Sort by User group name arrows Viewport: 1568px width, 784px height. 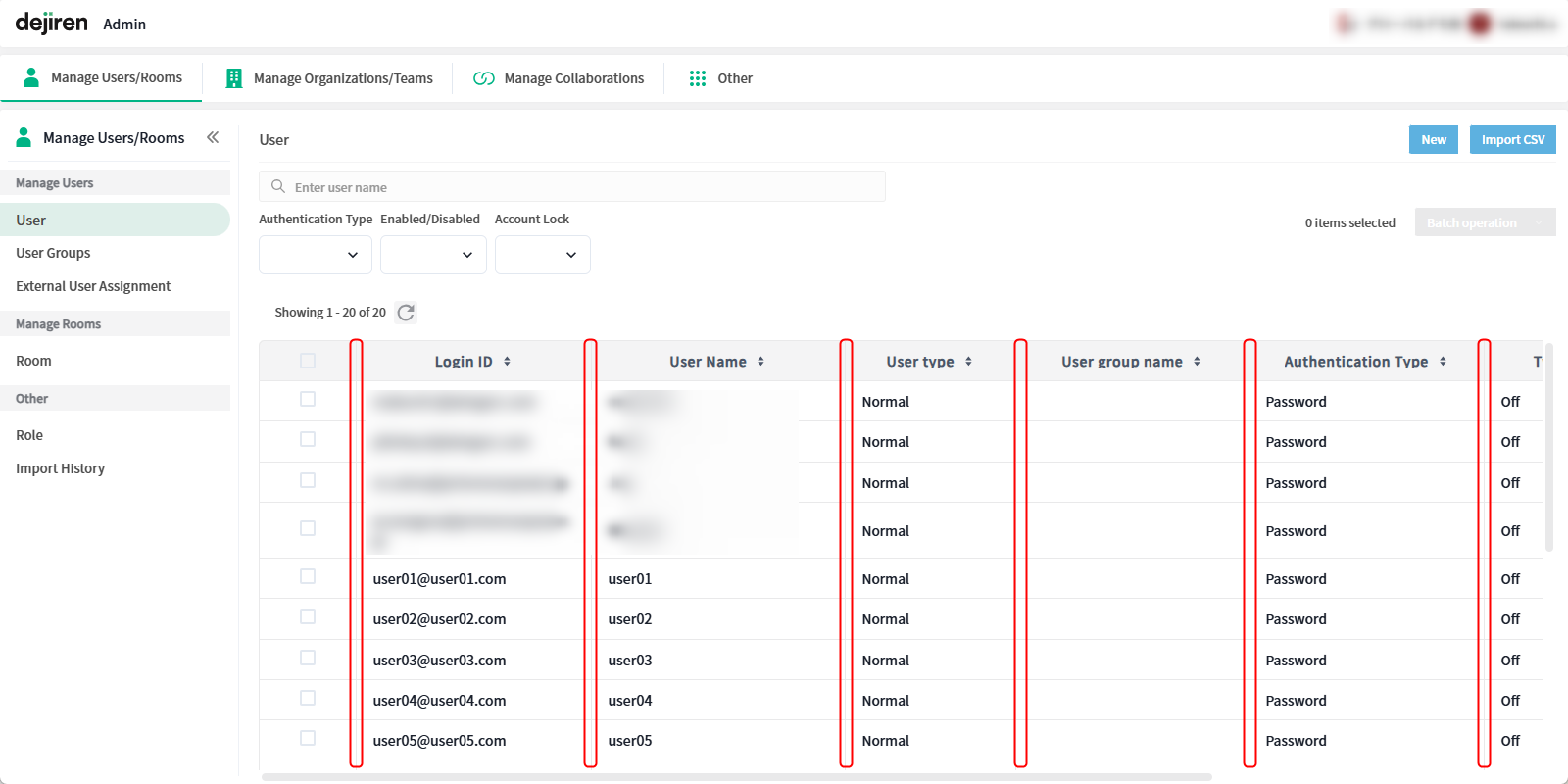[1197, 362]
